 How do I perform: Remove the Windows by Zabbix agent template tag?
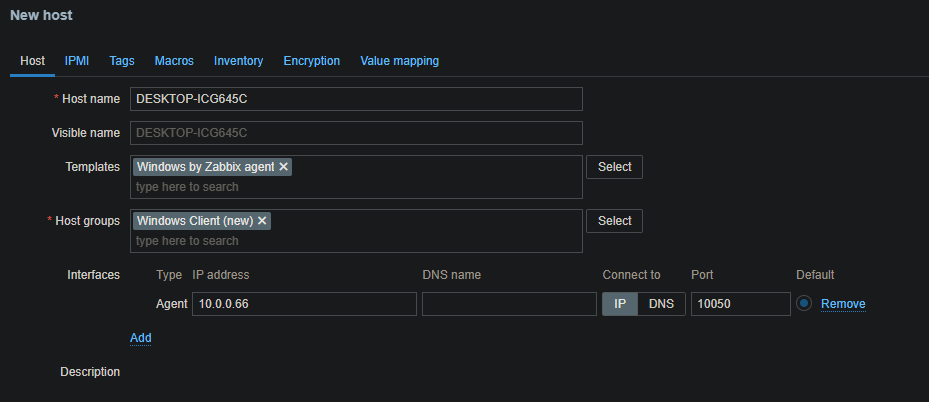[284, 167]
